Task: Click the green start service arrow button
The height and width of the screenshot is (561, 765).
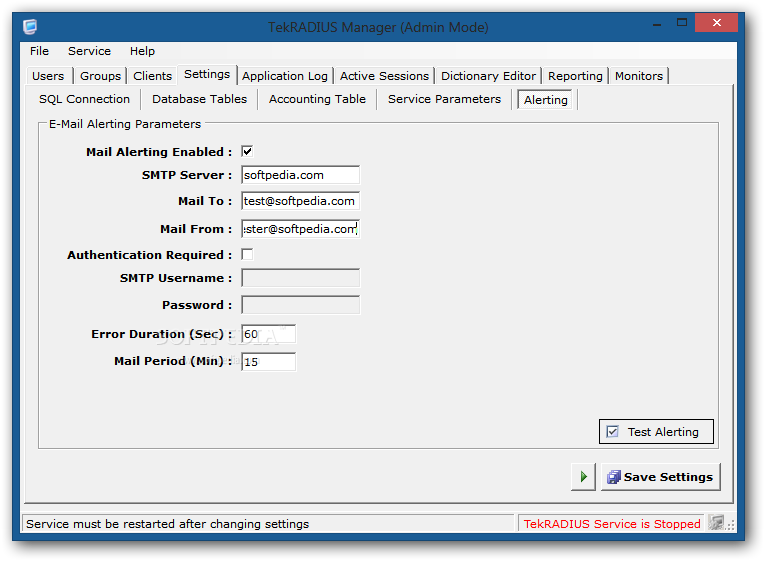Action: click(x=584, y=477)
